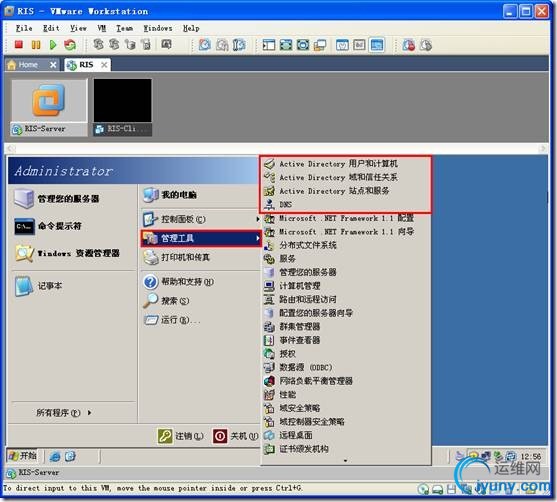Click the 网络负载平衡管理器 icon
The width and height of the screenshot is (557, 502).
pyautogui.click(x=269, y=381)
